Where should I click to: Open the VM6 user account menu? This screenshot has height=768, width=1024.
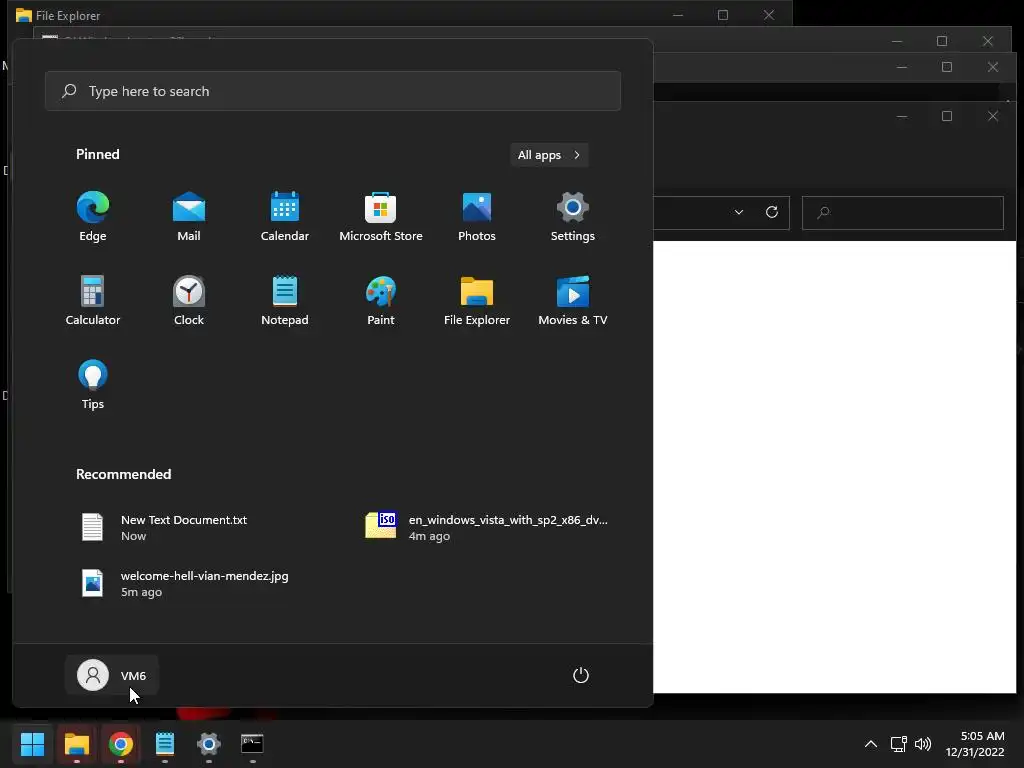click(x=112, y=675)
